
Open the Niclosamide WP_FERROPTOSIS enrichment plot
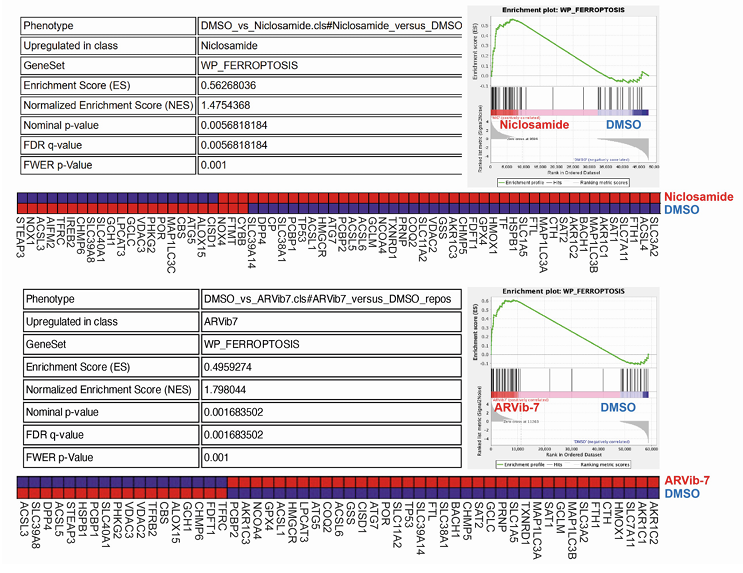point(563,96)
